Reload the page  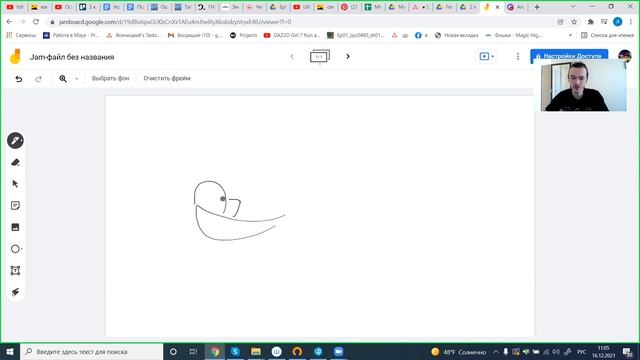tap(36, 22)
